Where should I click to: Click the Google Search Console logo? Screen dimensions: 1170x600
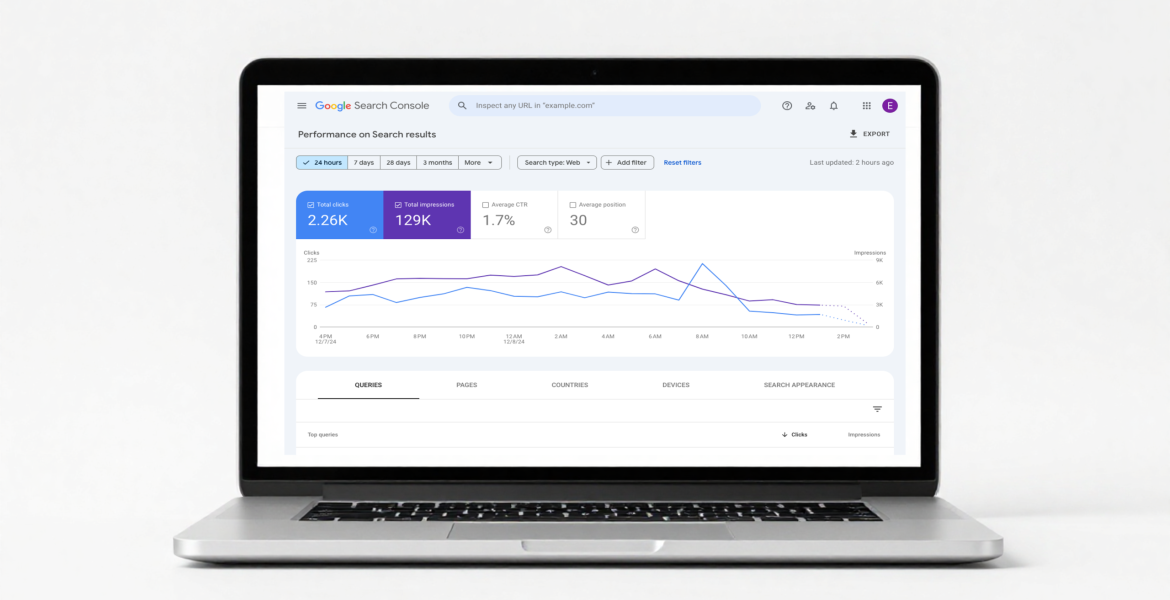(x=372, y=106)
